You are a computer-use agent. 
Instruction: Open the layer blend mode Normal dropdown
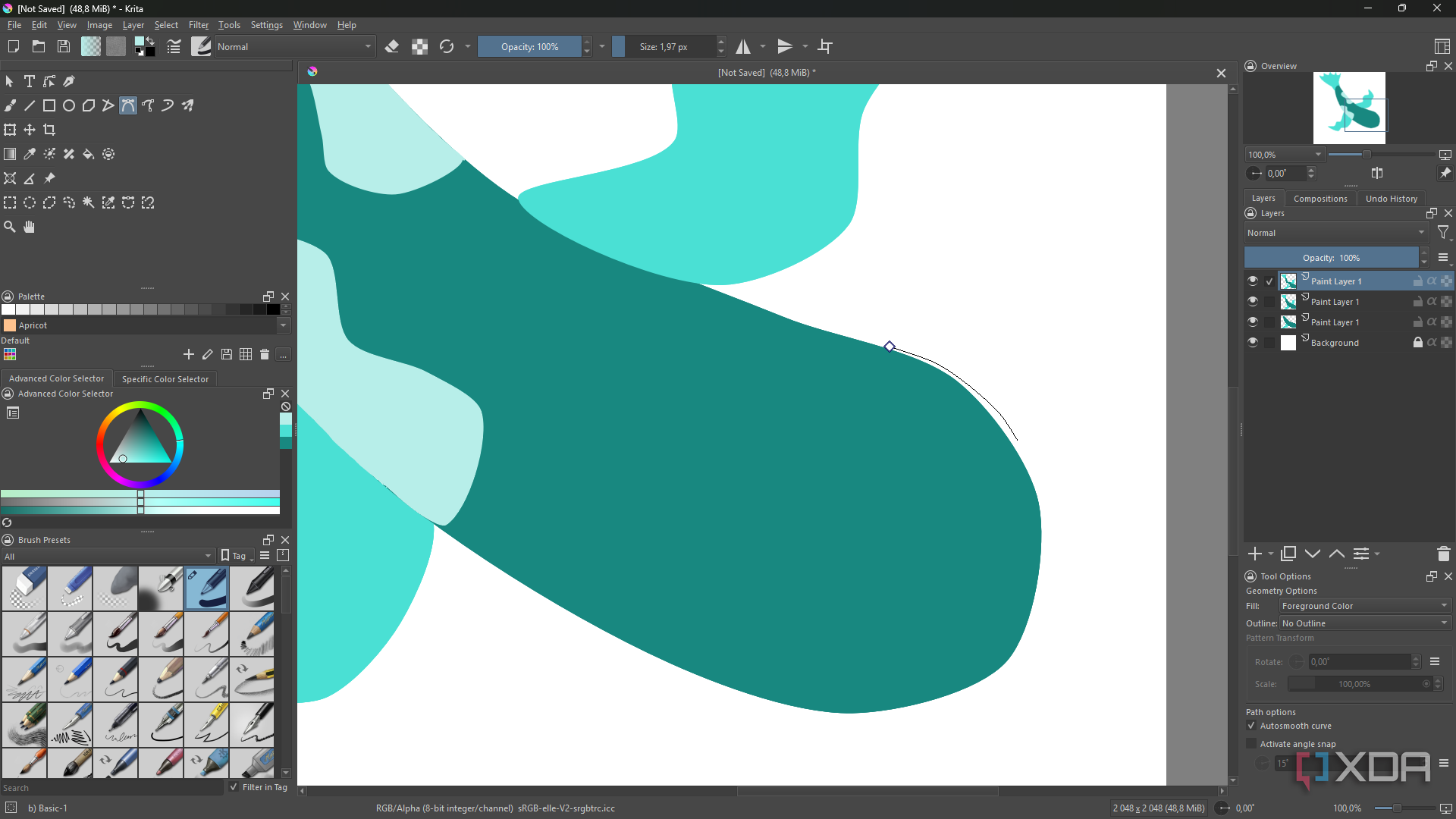1336,233
